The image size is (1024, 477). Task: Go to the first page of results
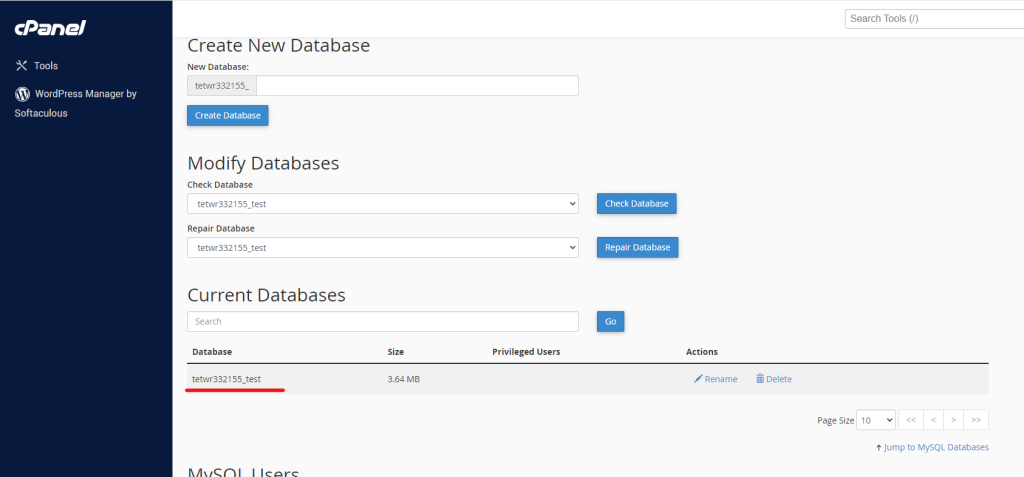pos(909,420)
